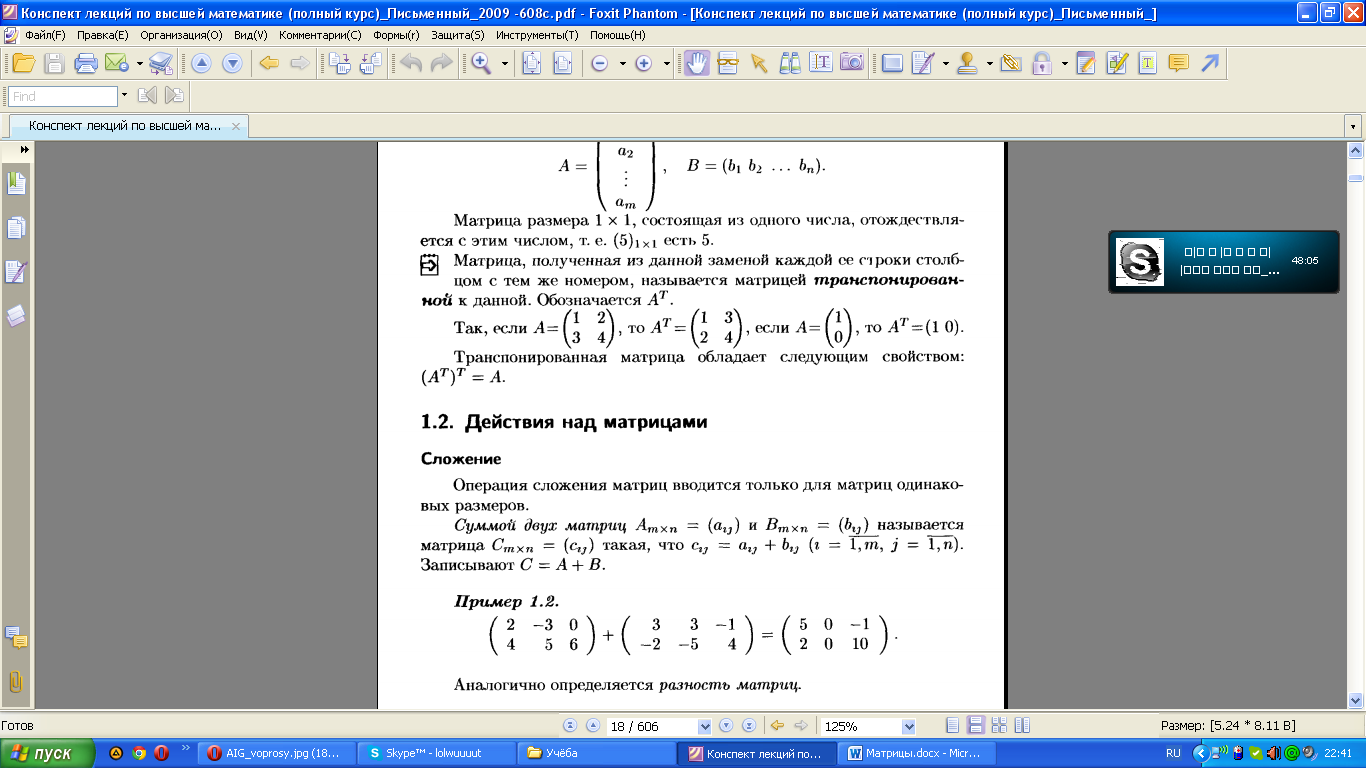Click the Highlight text T icon

[x=1148, y=63]
